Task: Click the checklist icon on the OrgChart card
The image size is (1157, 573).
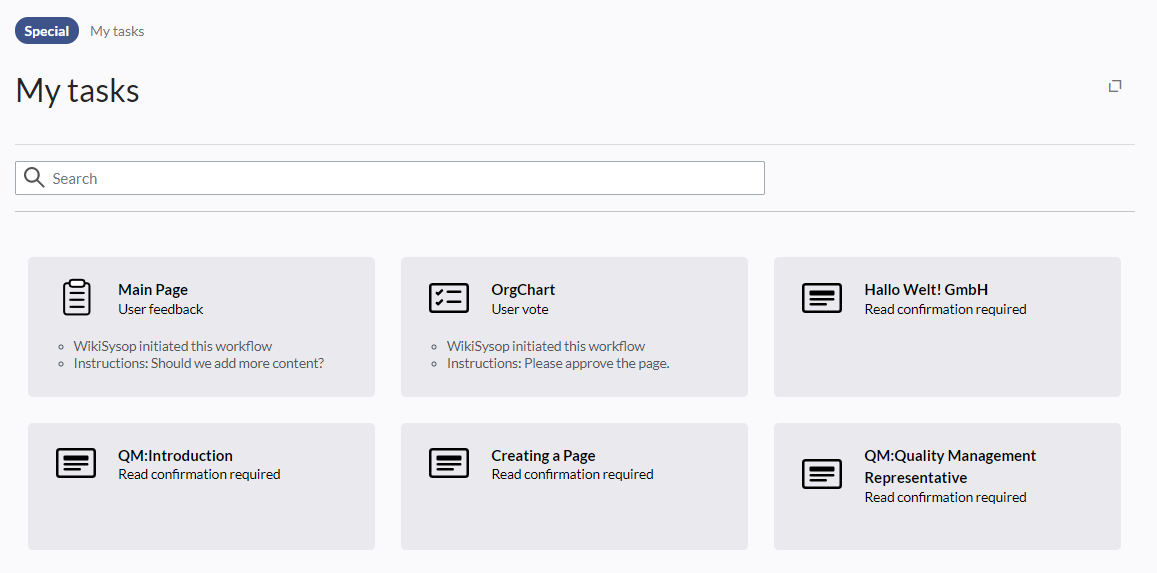Action: pyautogui.click(x=449, y=298)
